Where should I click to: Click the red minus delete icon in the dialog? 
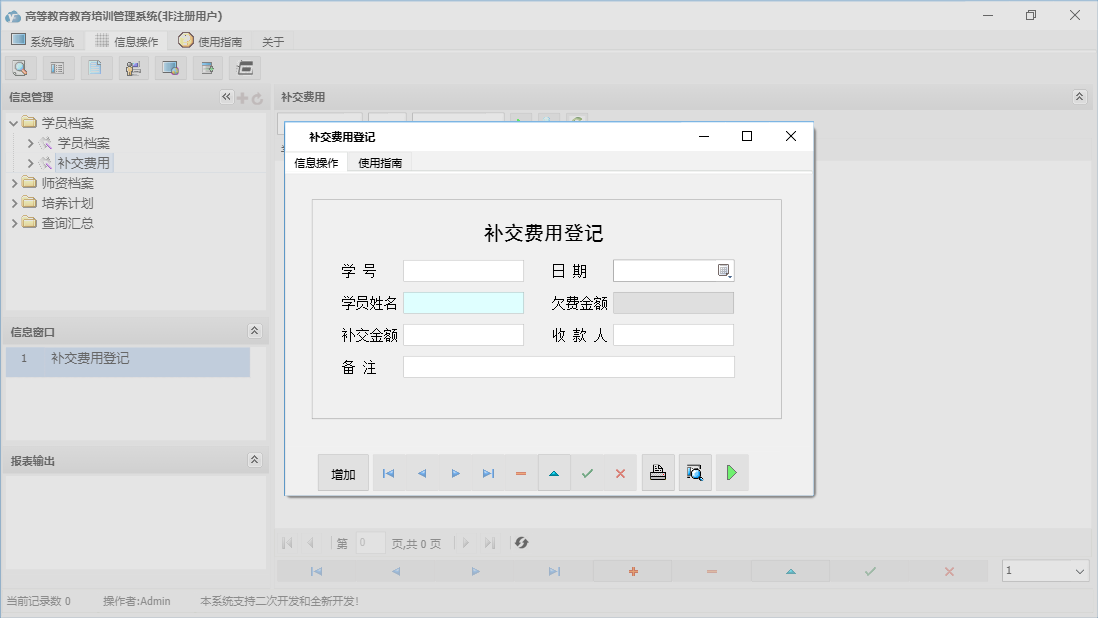[x=520, y=473]
